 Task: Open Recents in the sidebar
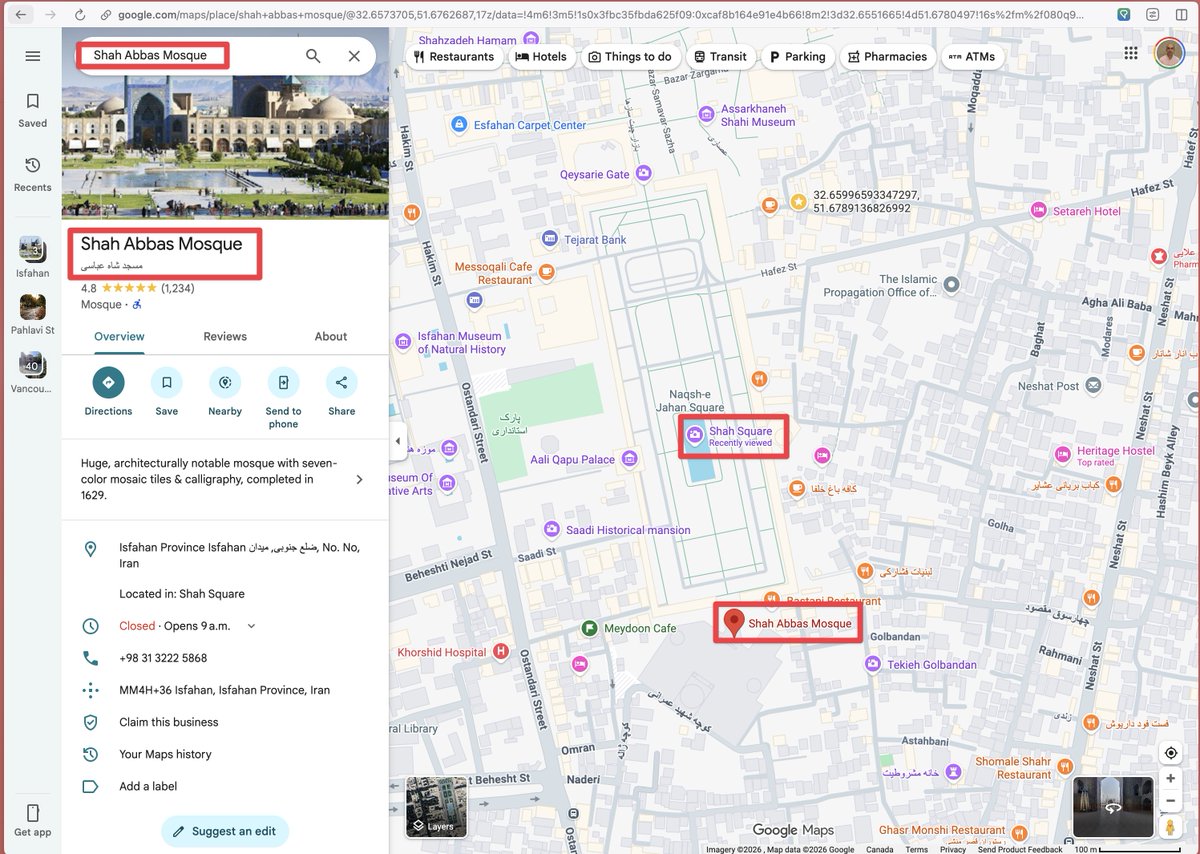(33, 173)
